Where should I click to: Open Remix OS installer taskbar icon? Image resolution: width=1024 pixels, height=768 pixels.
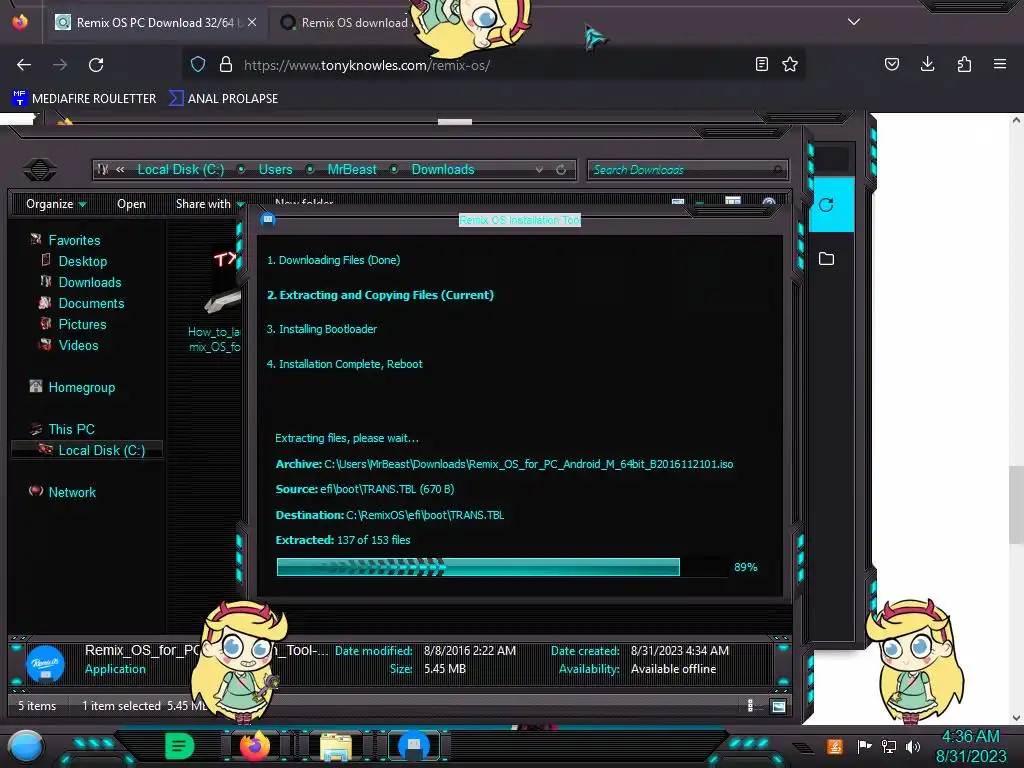tap(414, 746)
